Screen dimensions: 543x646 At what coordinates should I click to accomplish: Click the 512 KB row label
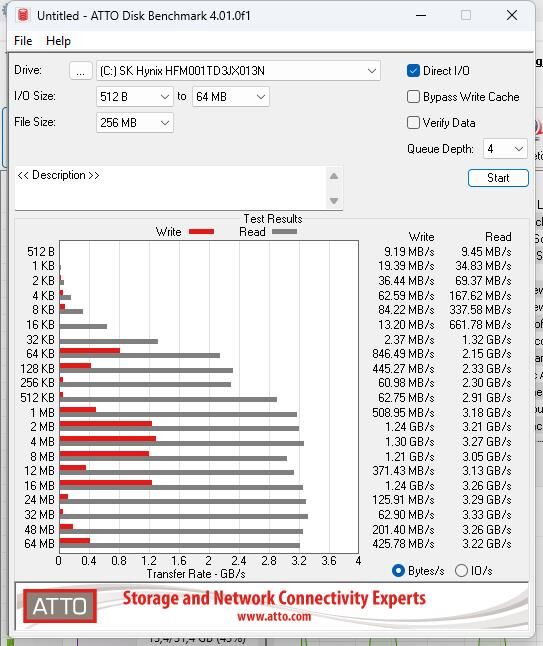coord(37,398)
